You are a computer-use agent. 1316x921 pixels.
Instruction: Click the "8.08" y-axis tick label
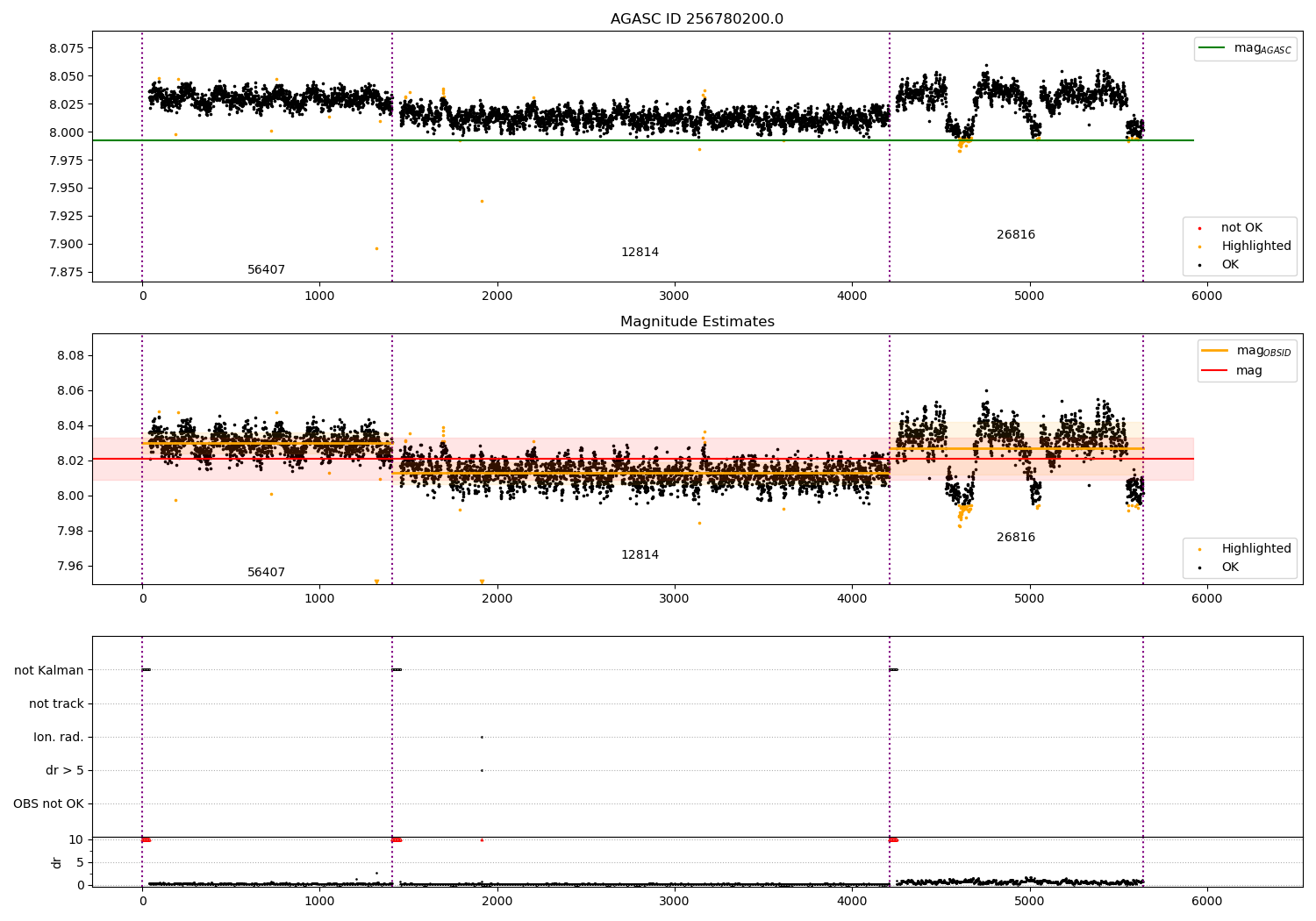coord(70,356)
